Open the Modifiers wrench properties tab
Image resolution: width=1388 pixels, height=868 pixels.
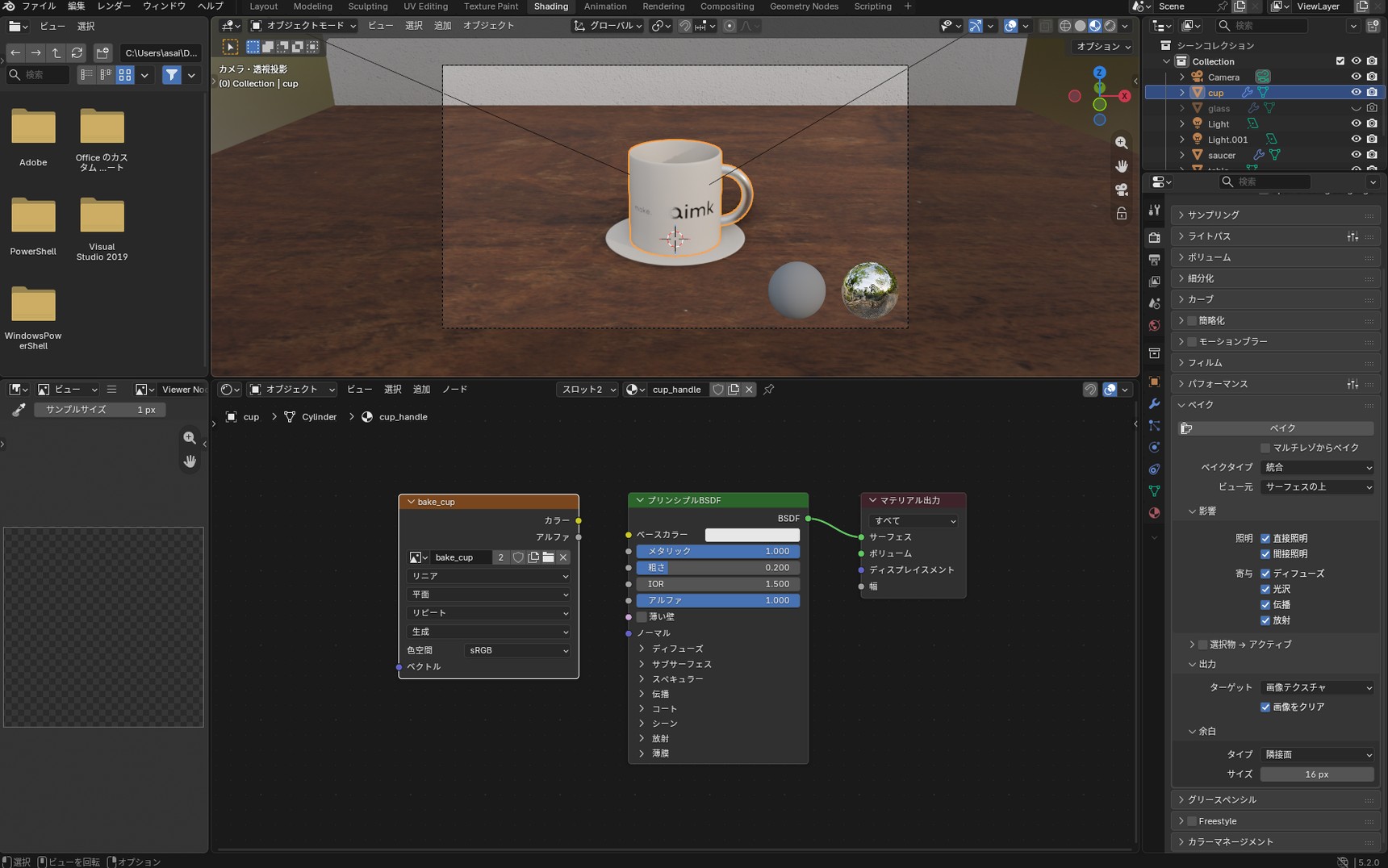point(1155,403)
